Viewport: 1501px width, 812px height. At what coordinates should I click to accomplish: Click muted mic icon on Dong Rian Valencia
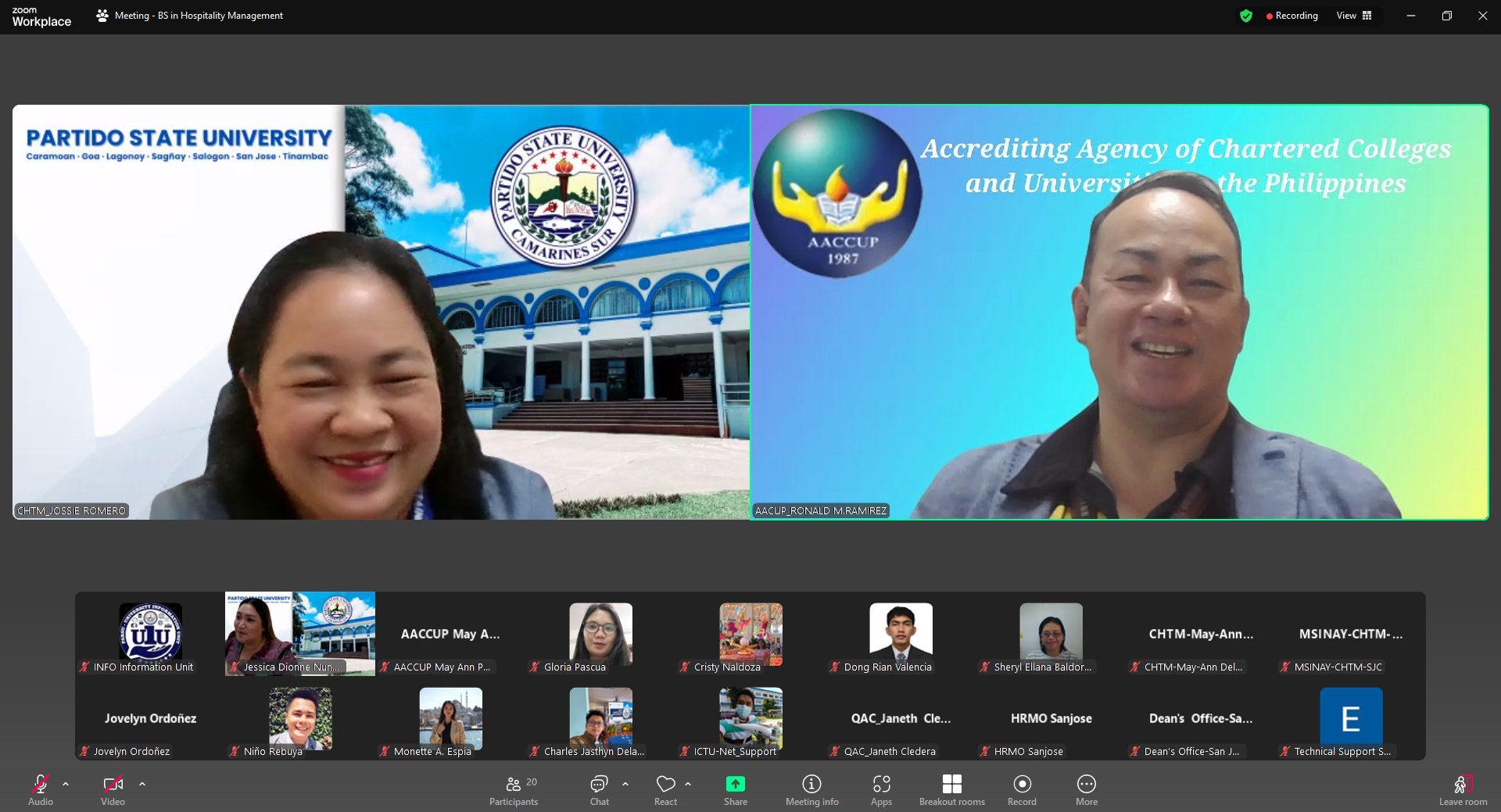(835, 667)
